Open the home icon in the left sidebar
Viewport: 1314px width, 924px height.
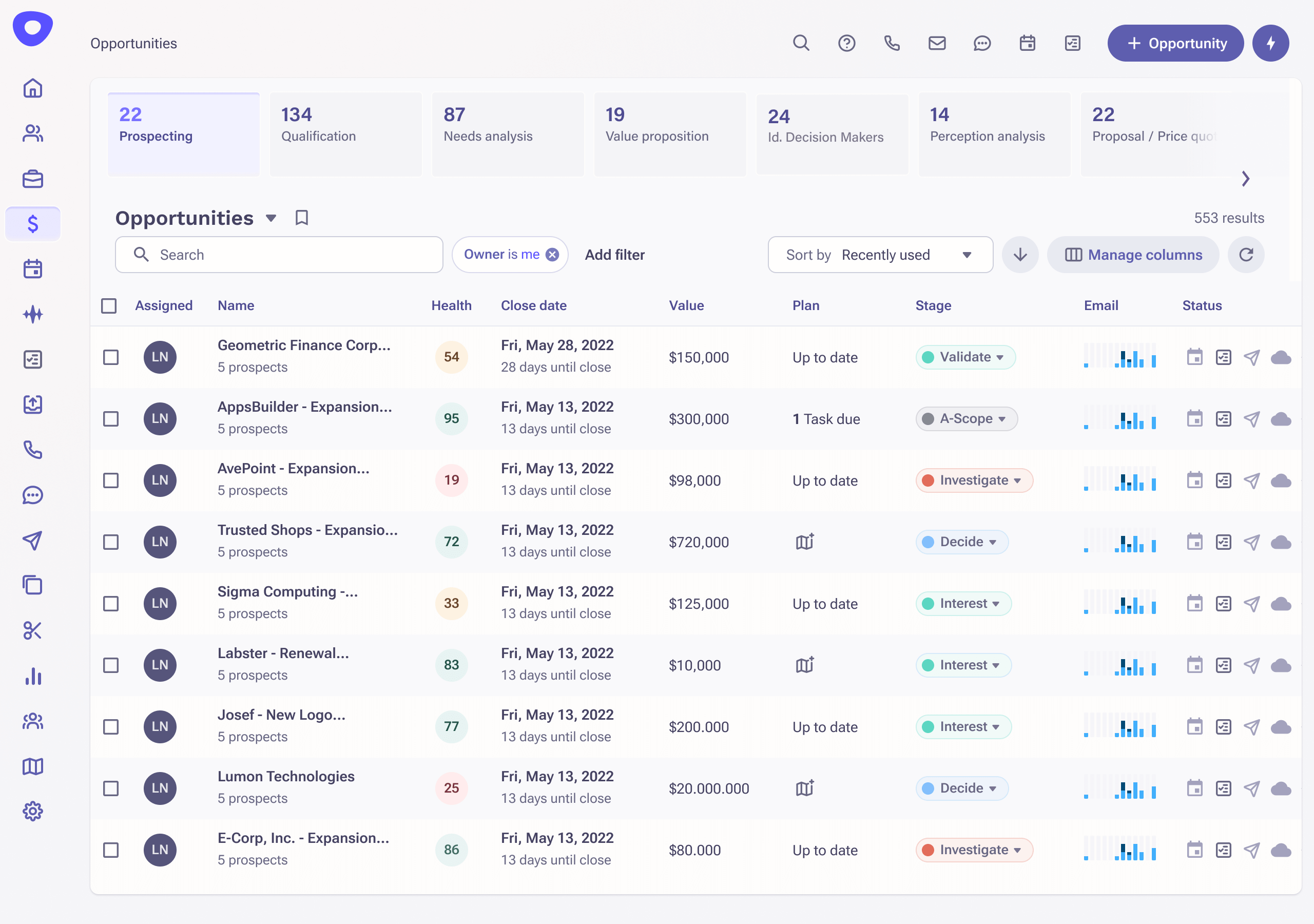[x=33, y=88]
